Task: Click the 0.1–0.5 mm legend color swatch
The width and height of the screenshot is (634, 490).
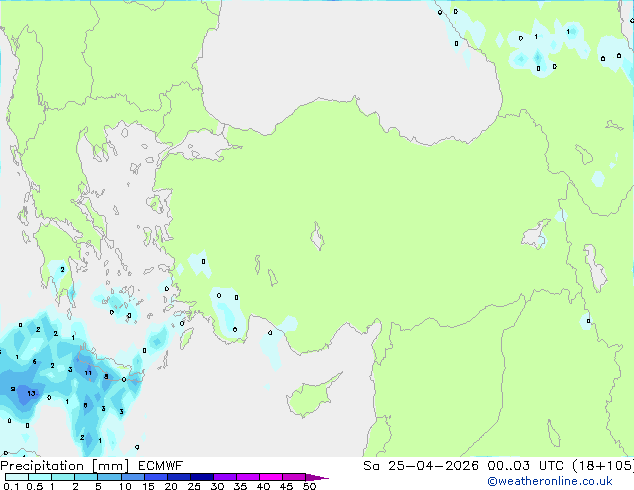Action: 17,477
